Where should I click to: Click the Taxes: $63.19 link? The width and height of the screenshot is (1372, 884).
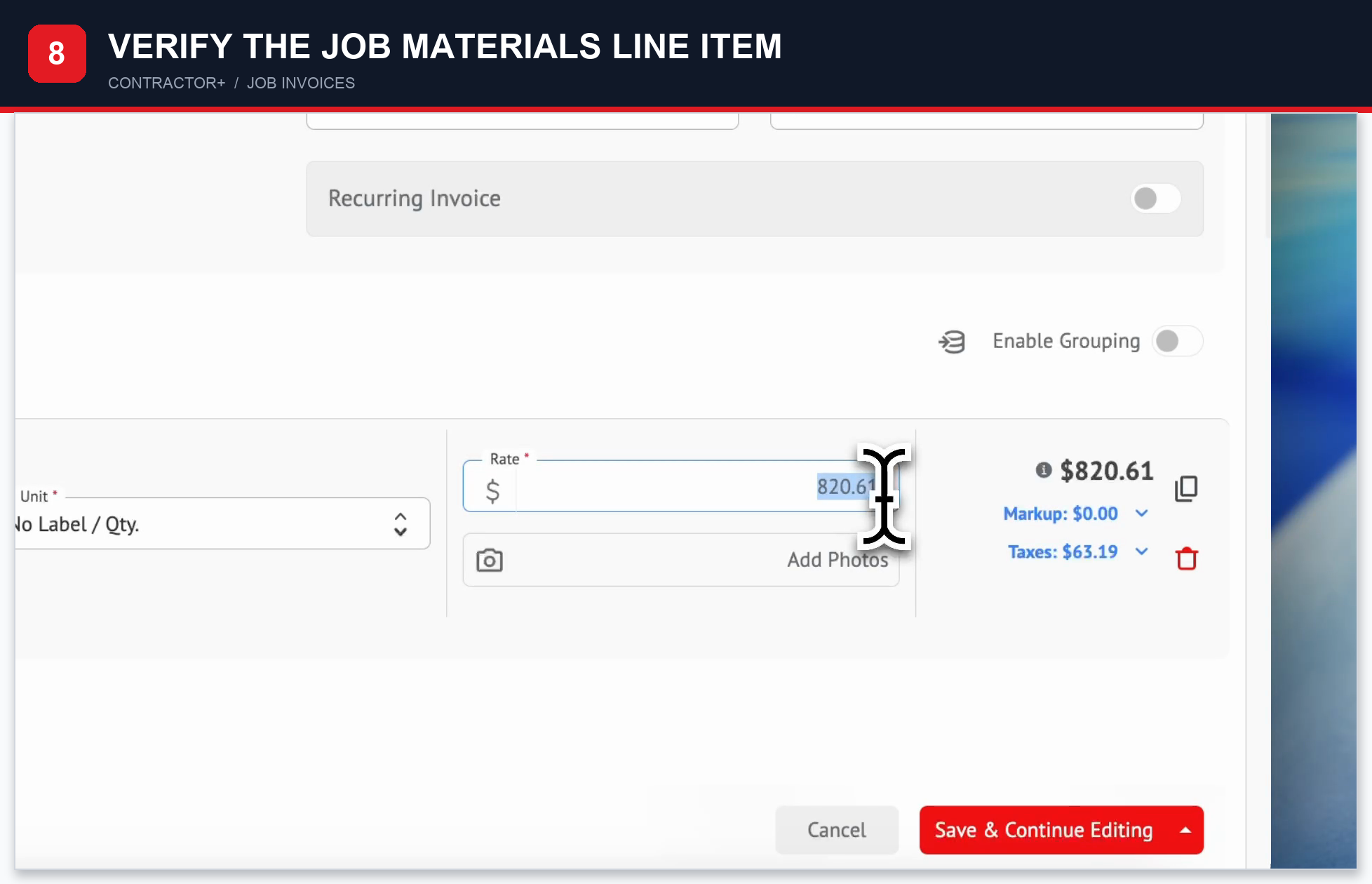click(1063, 551)
